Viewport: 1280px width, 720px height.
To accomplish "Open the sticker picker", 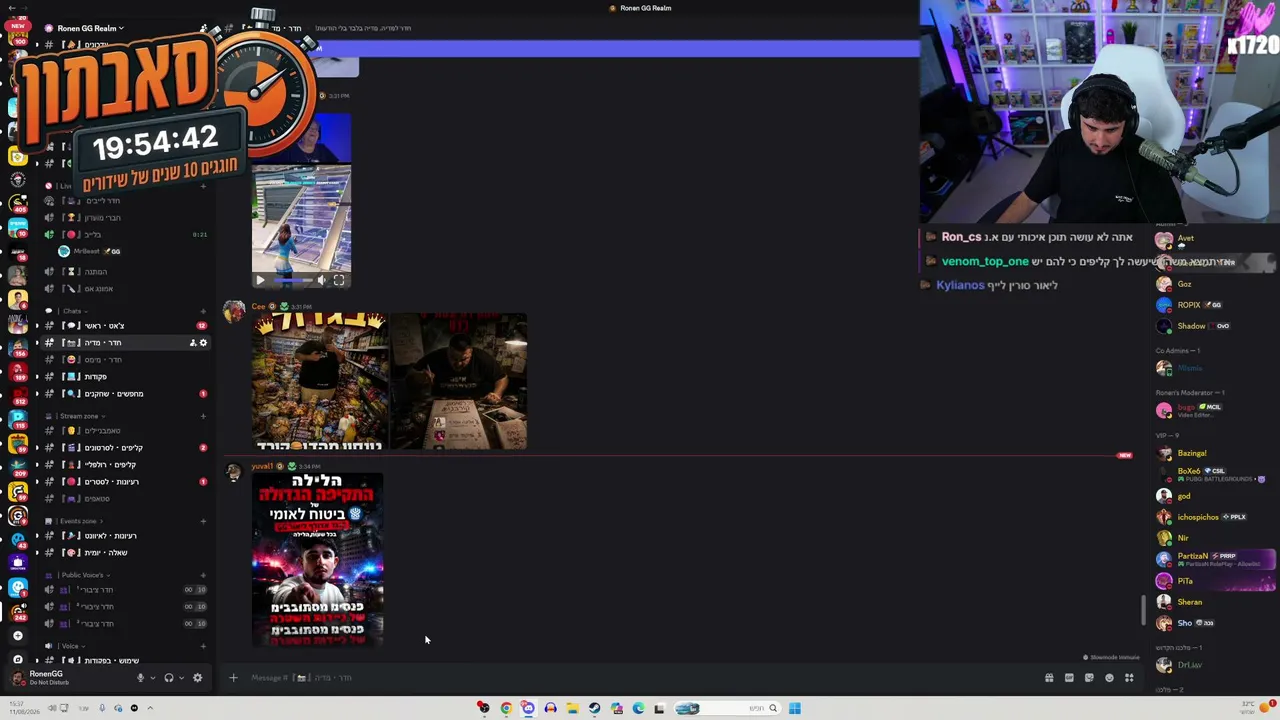I will (1089, 678).
